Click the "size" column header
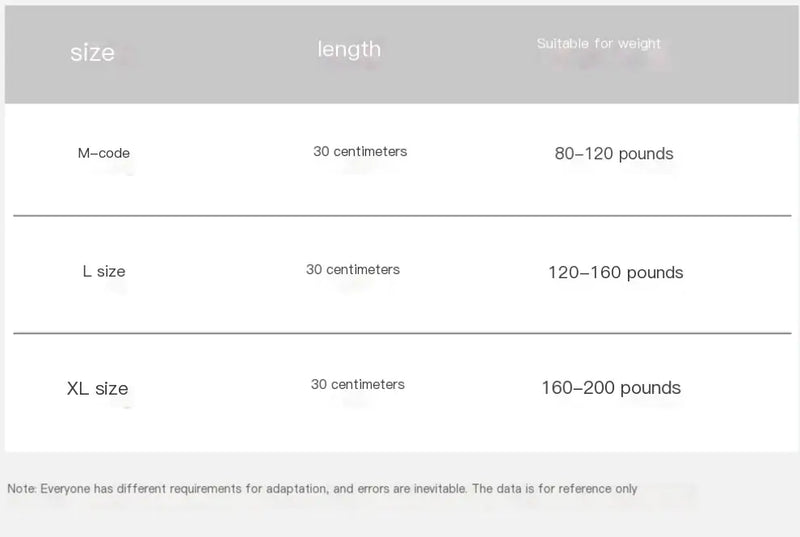 [92, 54]
